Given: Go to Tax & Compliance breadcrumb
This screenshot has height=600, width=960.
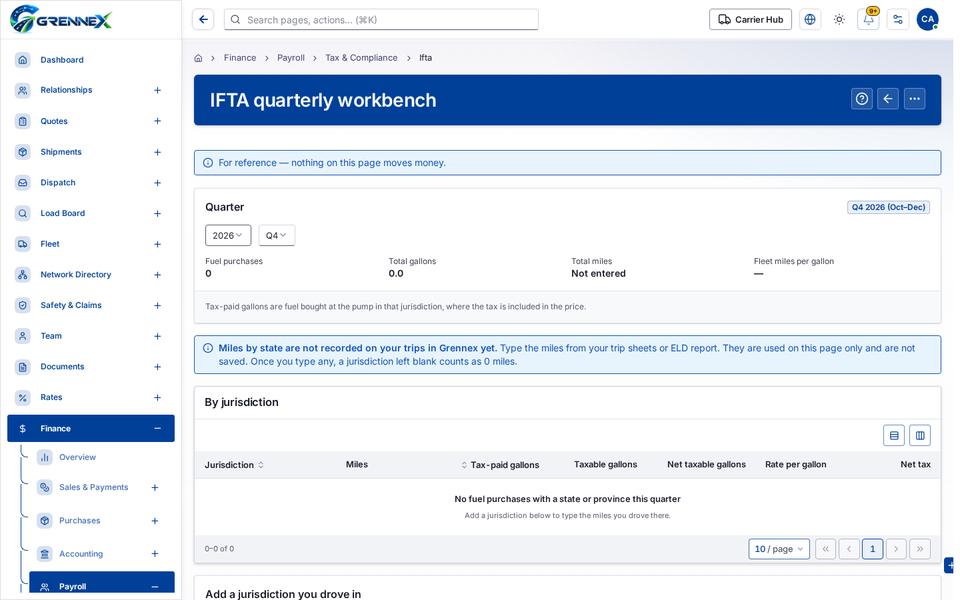Looking at the screenshot, I should tap(361, 58).
